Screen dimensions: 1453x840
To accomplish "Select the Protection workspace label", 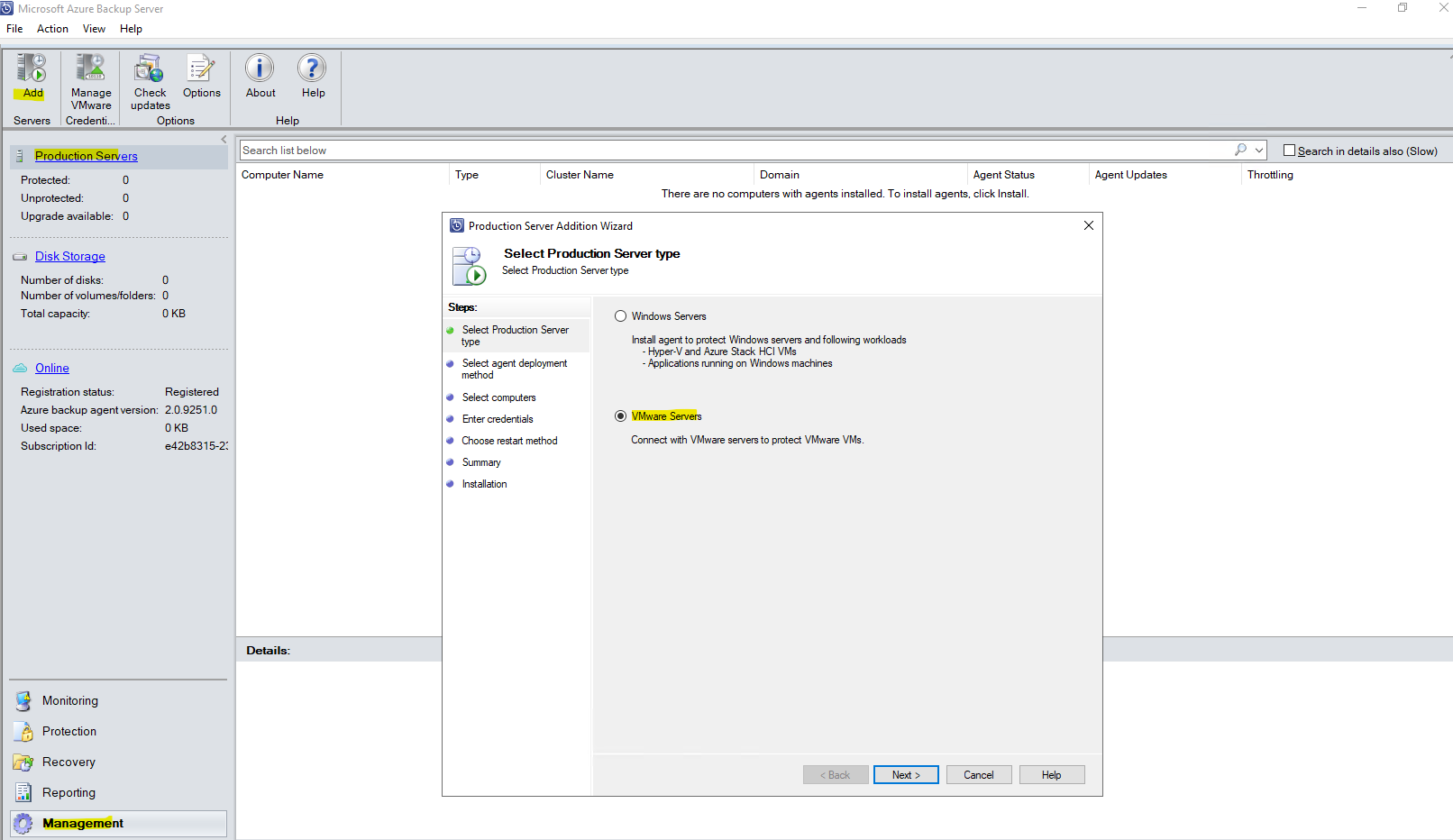I will click(69, 732).
